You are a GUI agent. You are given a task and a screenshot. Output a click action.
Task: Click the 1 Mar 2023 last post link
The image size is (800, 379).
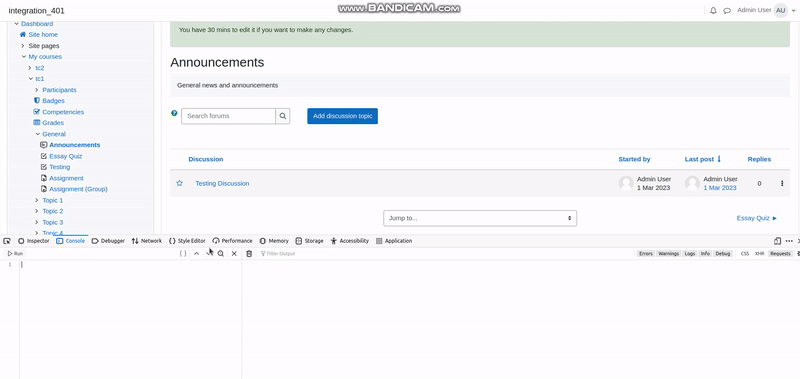click(720, 188)
